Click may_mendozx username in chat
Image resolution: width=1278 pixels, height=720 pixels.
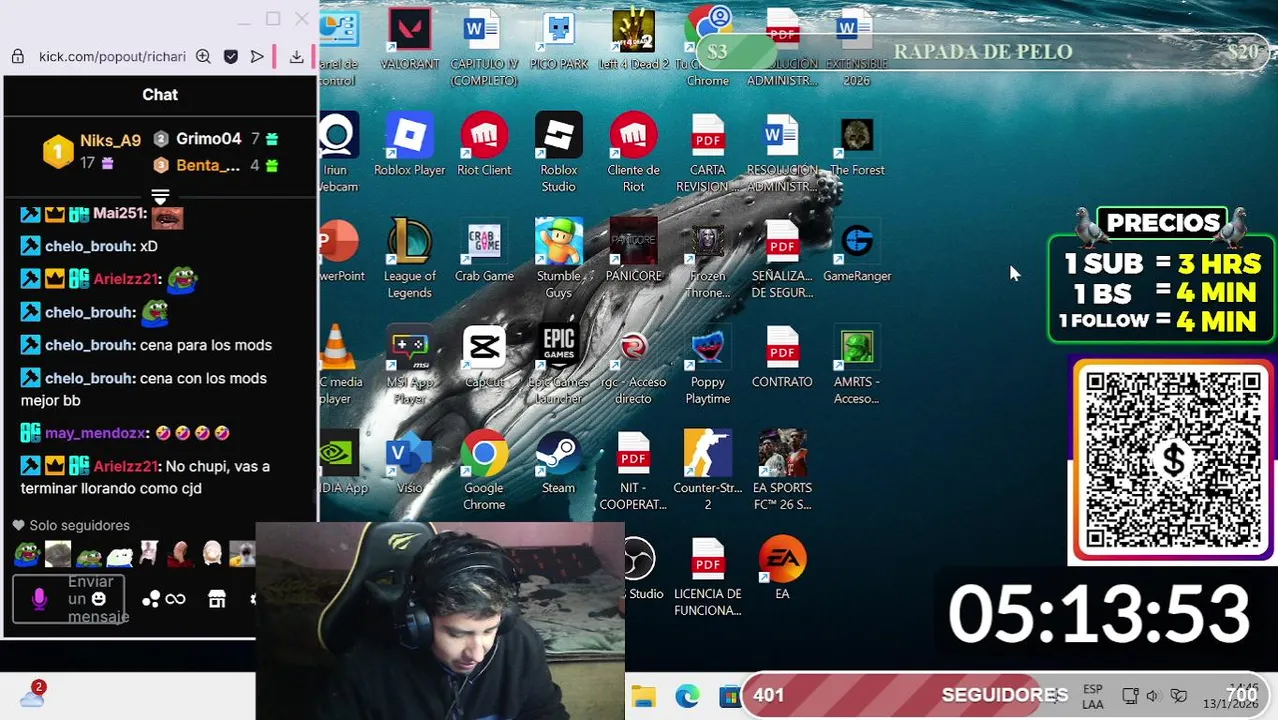(96, 433)
